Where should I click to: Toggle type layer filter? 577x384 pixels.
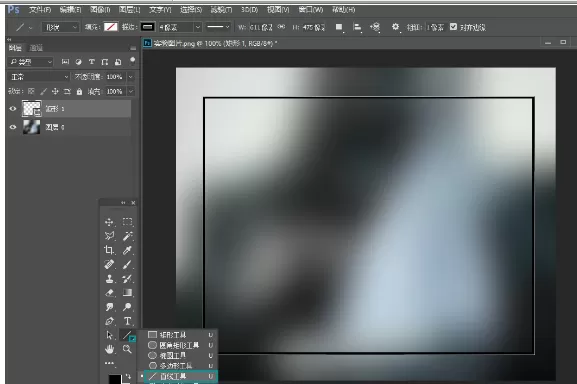pyautogui.click(x=92, y=62)
